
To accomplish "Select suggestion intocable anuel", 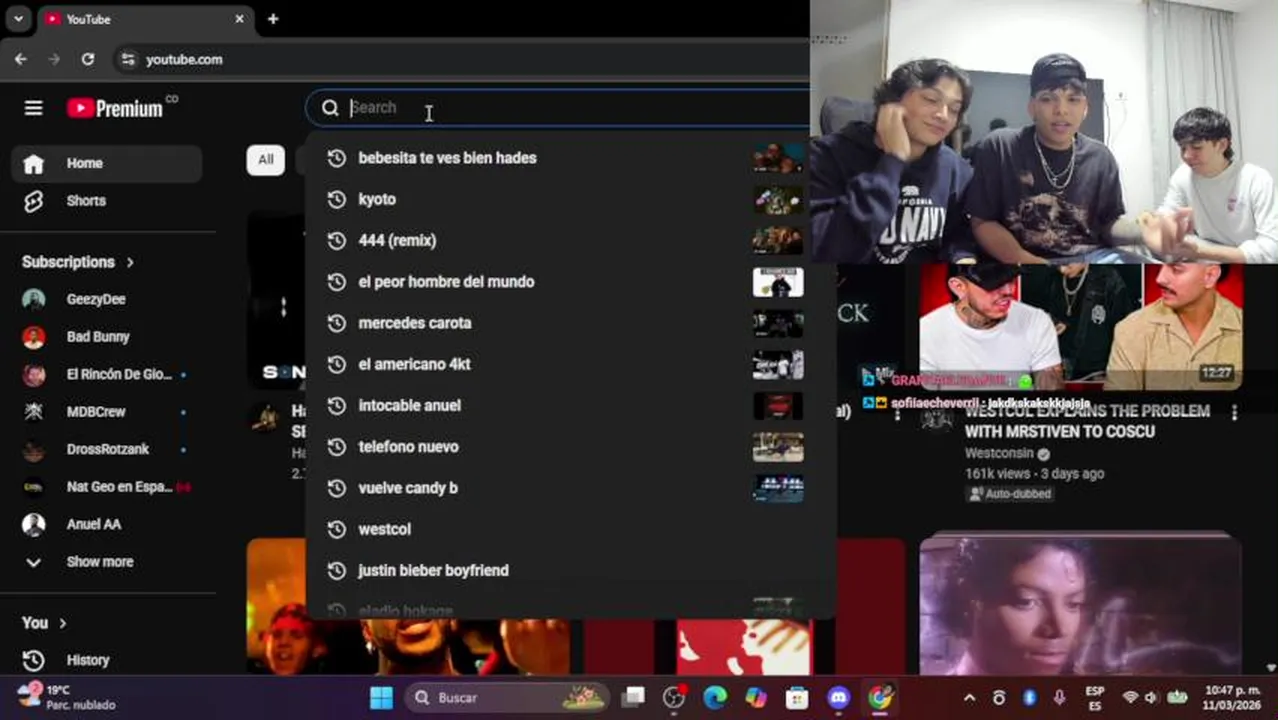I will tap(570, 405).
